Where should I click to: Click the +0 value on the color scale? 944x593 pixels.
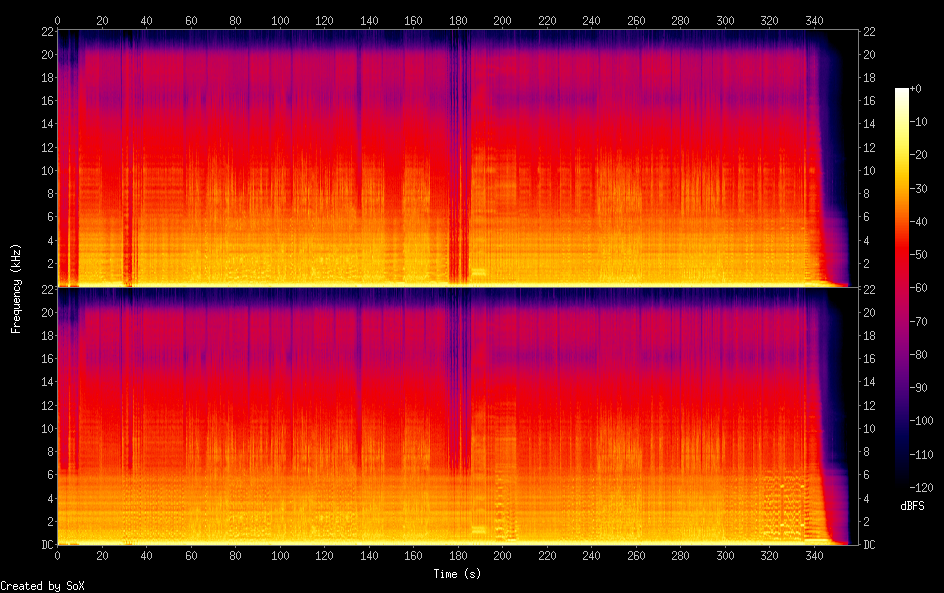click(916, 89)
